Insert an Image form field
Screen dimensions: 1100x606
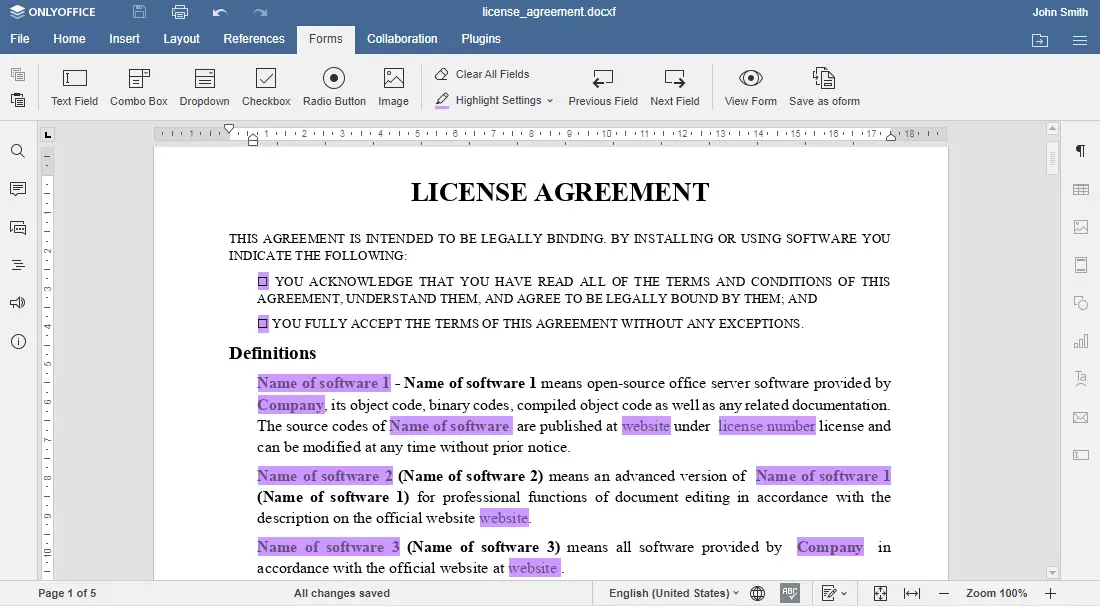[393, 86]
